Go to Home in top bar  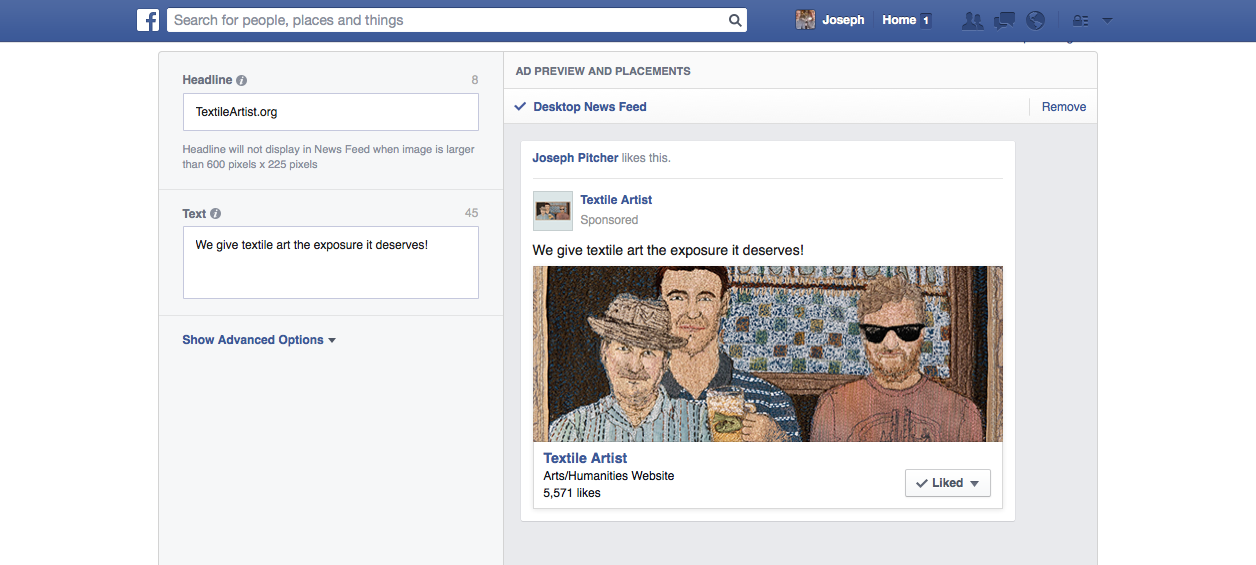(899, 20)
